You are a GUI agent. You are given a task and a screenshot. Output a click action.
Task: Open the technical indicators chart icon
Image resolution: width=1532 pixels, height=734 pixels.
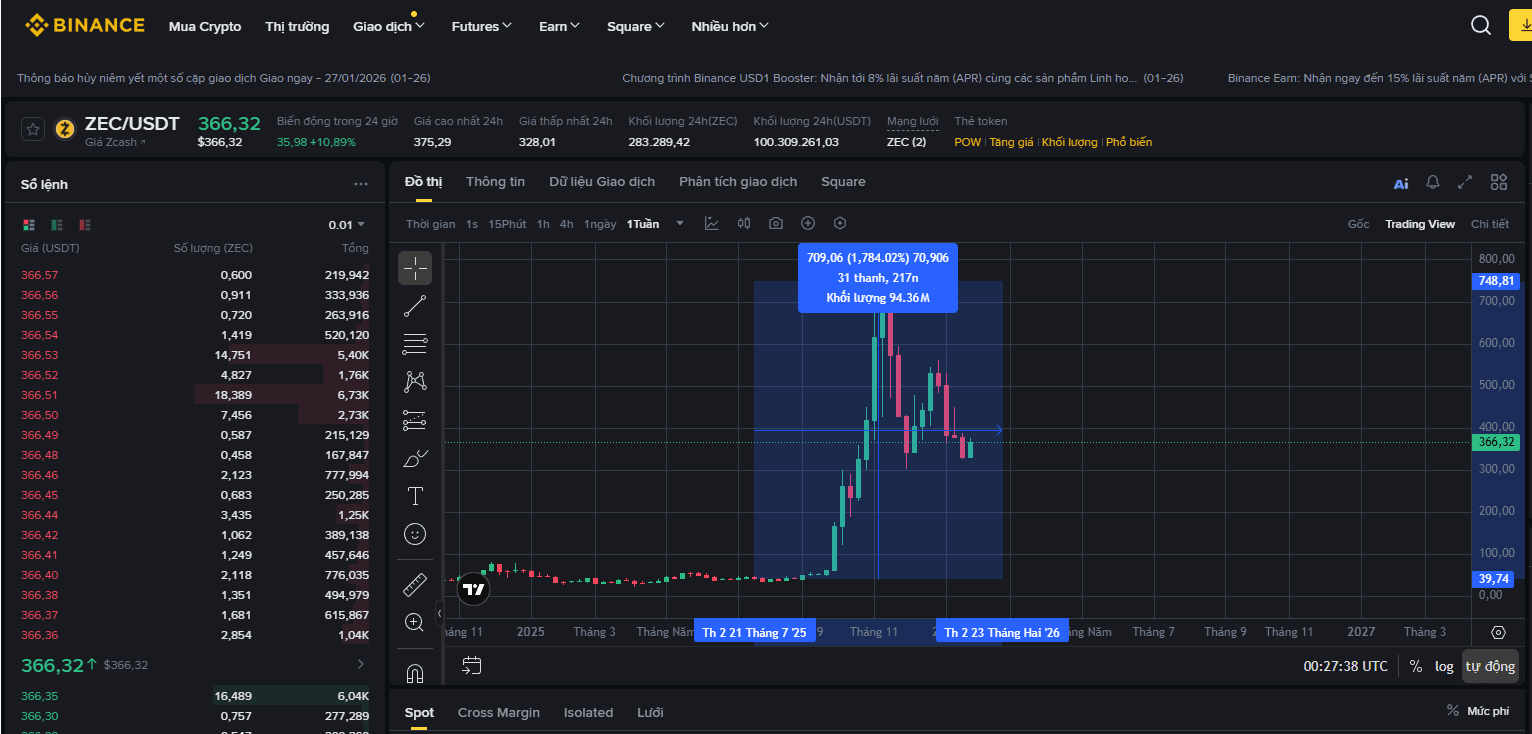tap(711, 224)
